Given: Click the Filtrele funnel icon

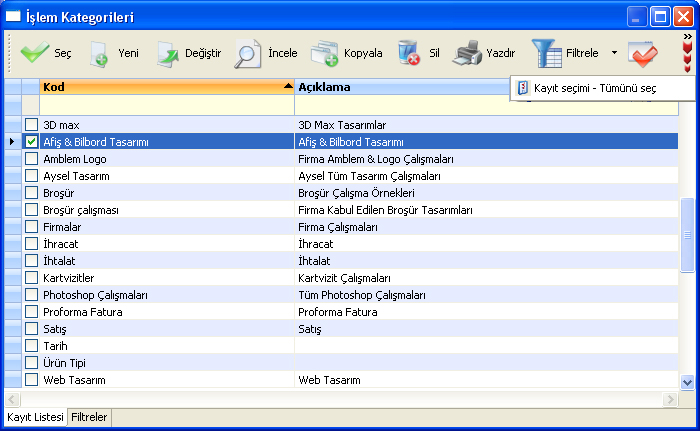Looking at the screenshot, I should click(x=546, y=53).
